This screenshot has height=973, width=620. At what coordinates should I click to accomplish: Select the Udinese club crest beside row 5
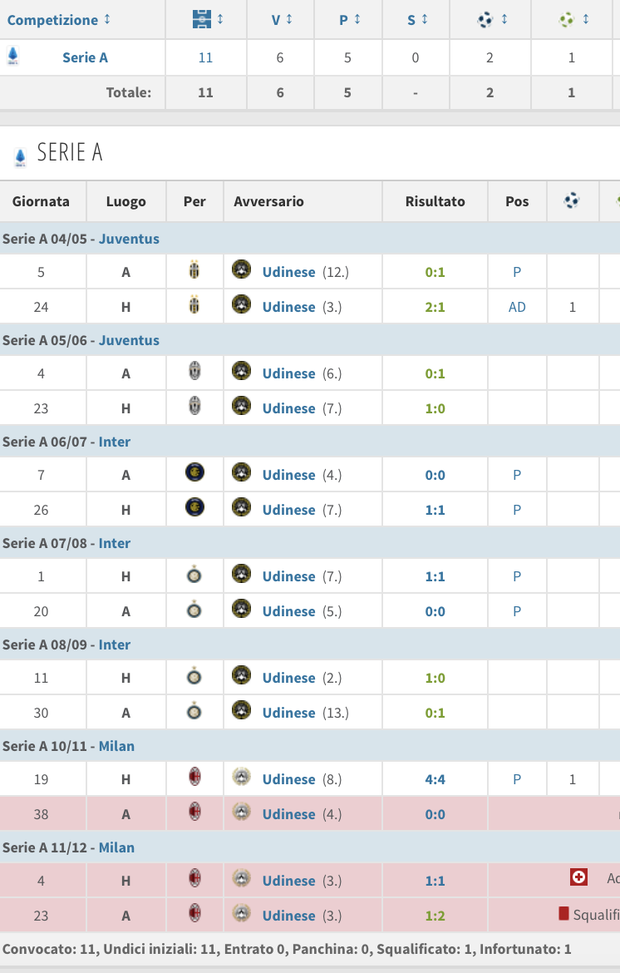pos(241,271)
